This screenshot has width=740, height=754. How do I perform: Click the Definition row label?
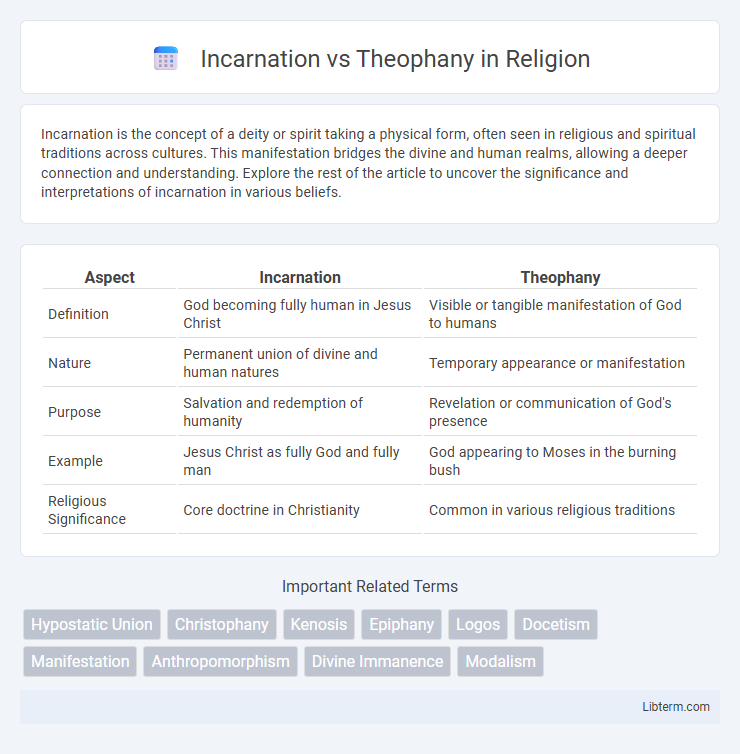(x=78, y=314)
